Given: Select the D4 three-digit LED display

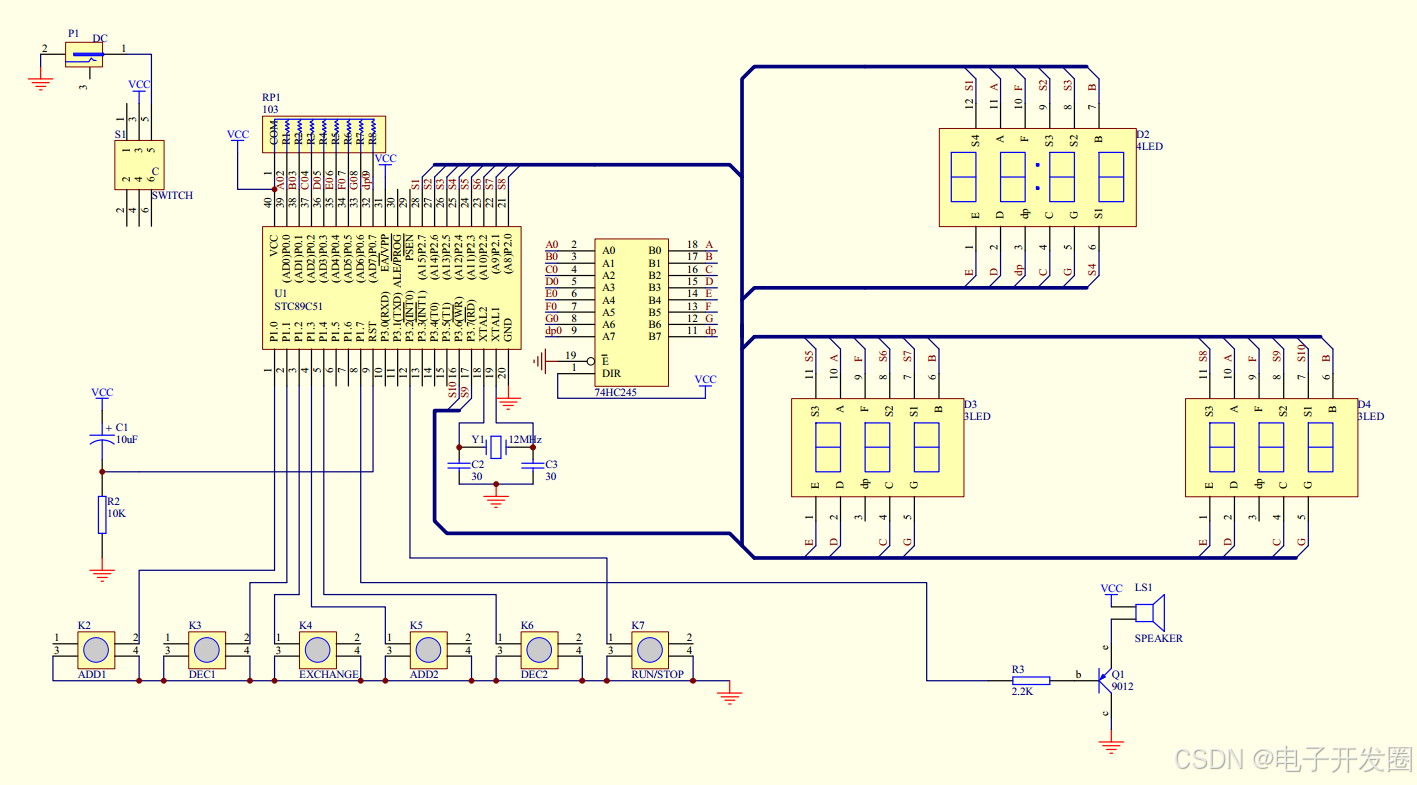Looking at the screenshot, I should pos(1271,447).
